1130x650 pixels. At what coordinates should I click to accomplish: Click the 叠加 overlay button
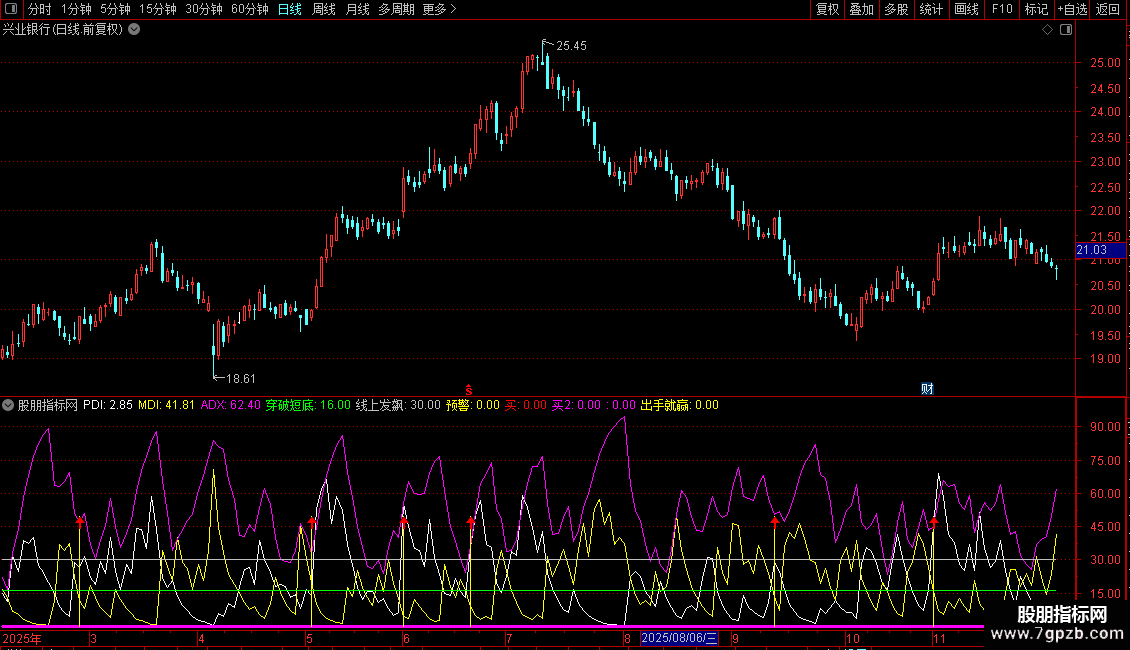(x=861, y=10)
